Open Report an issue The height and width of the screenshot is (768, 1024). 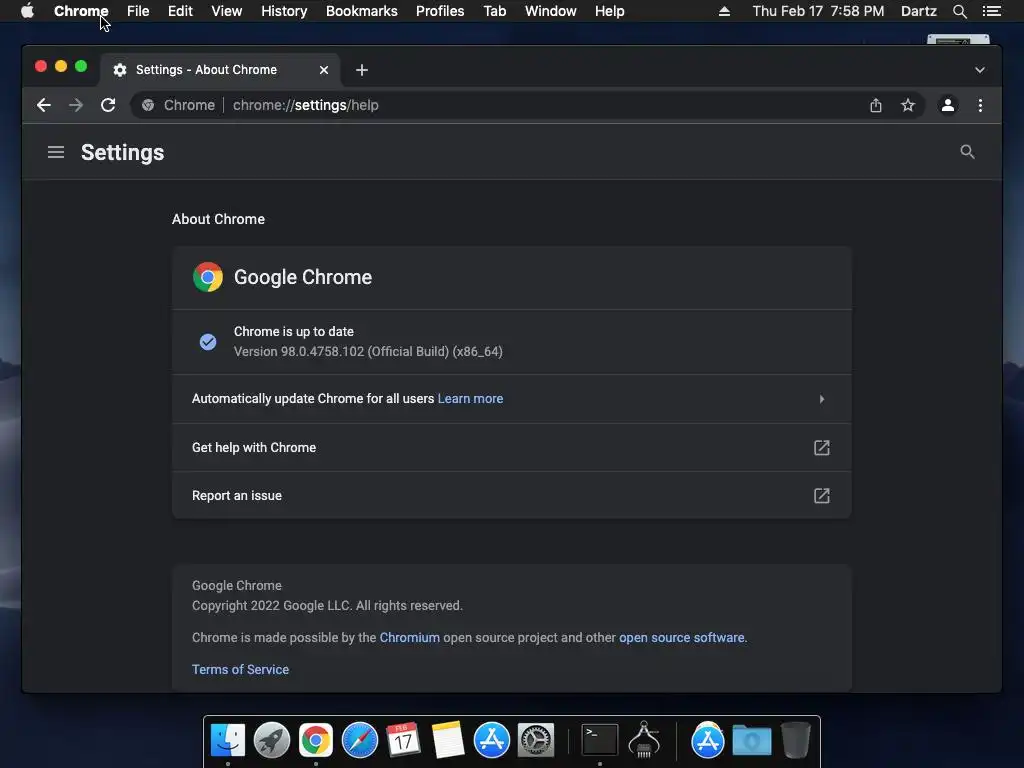coord(511,496)
